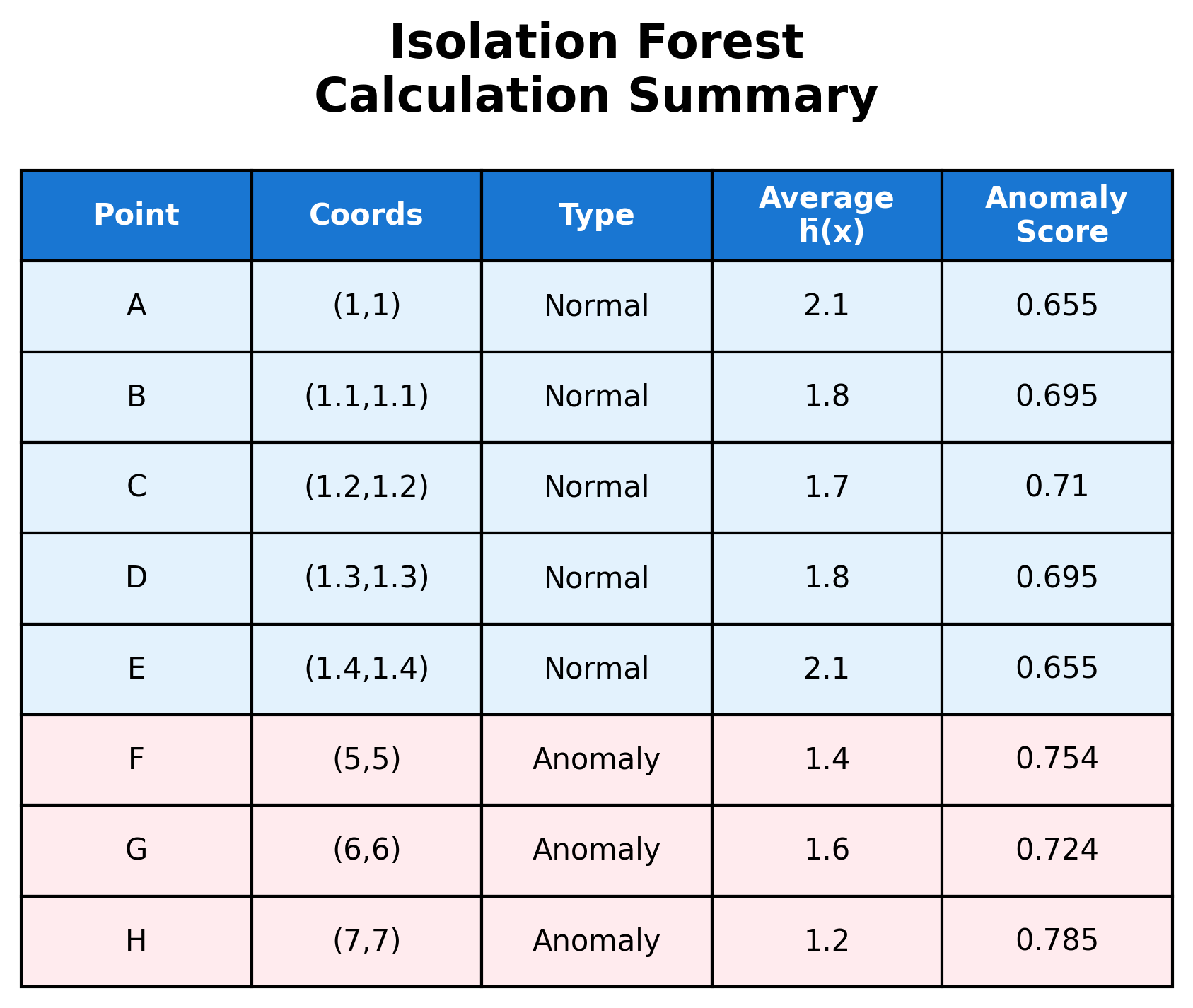Select the 'Point' column header
The height and width of the screenshot is (1008, 1193).
tap(136, 216)
